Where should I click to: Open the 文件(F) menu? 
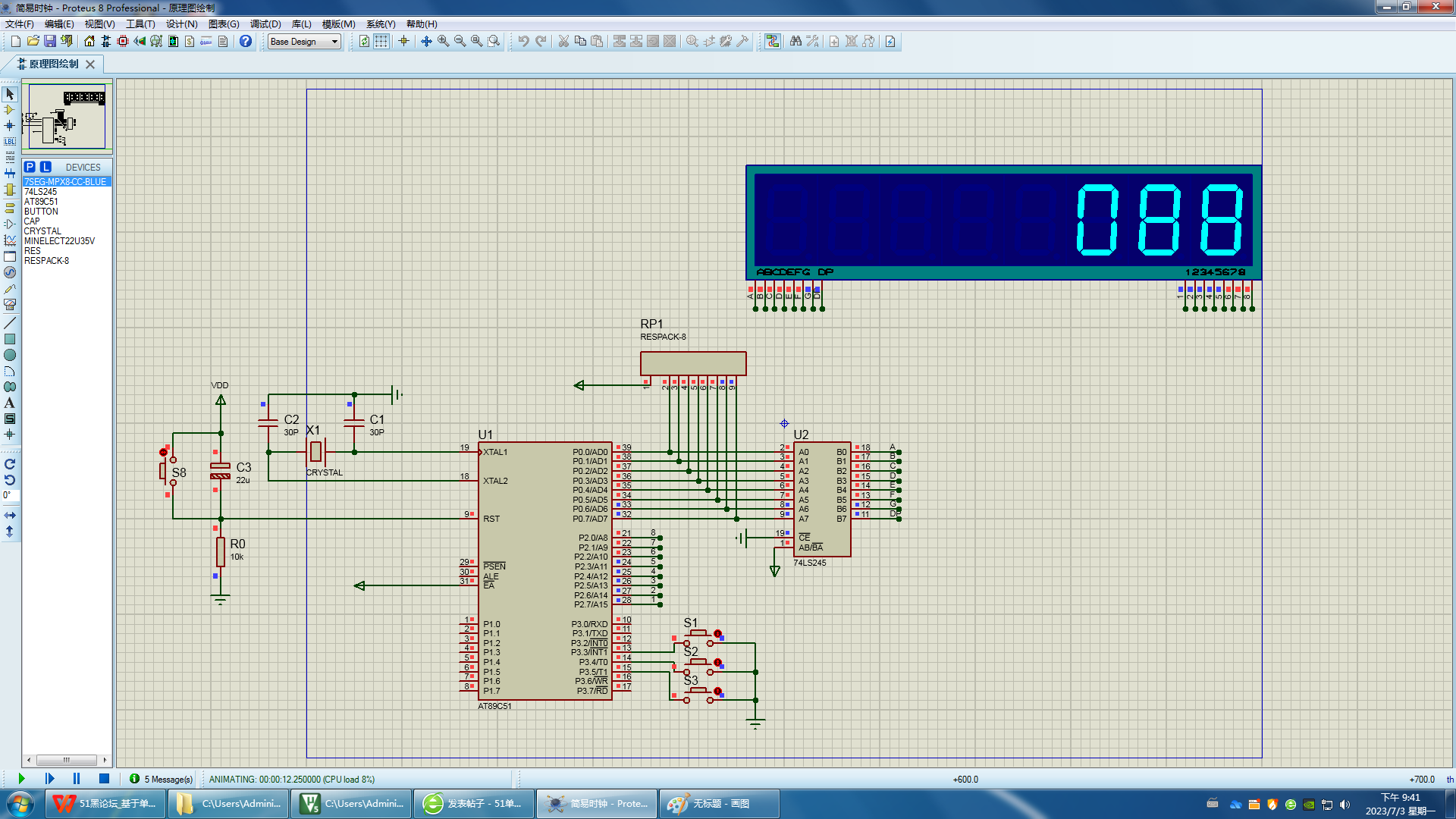pyautogui.click(x=20, y=24)
